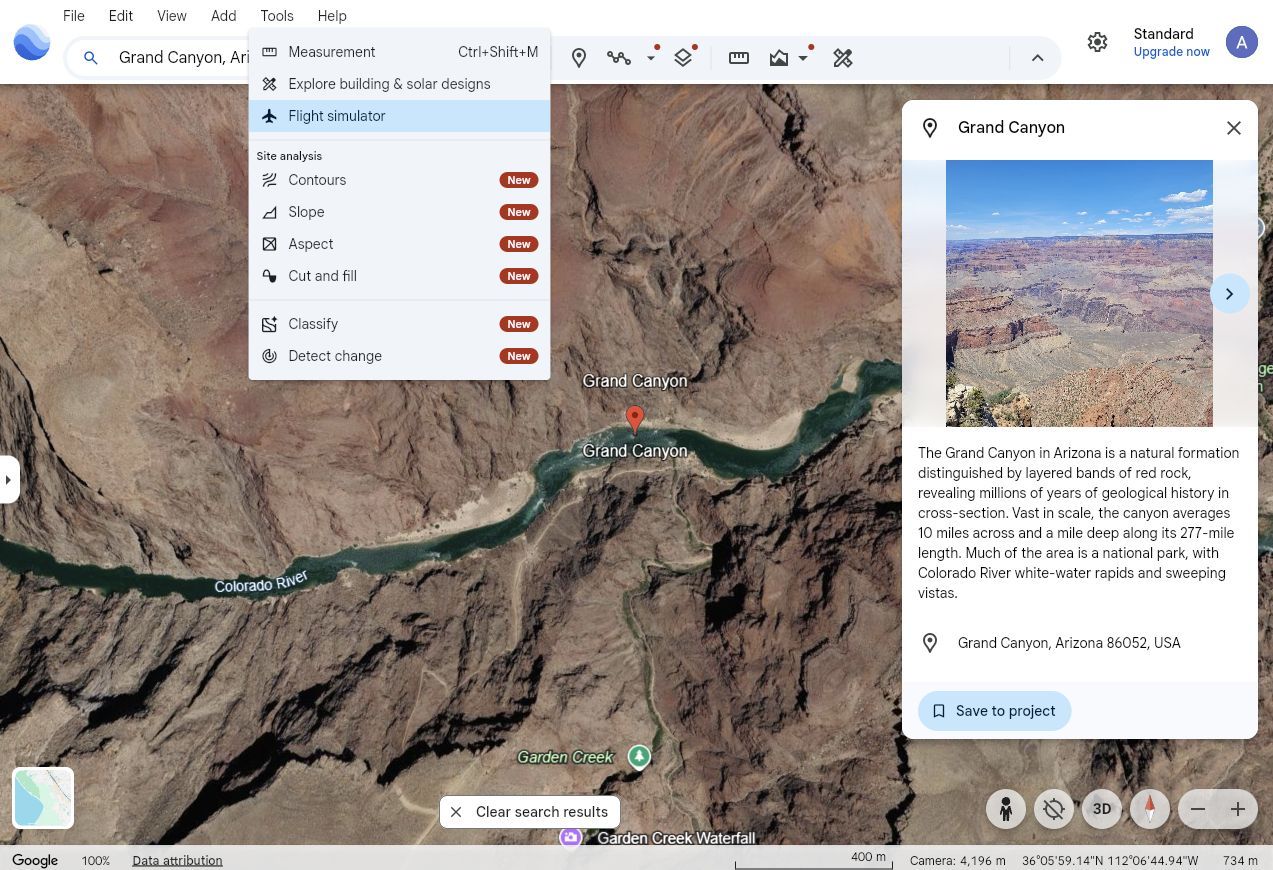The height and width of the screenshot is (870, 1273).
Task: Select Slope under Site analysis
Action: 399,212
